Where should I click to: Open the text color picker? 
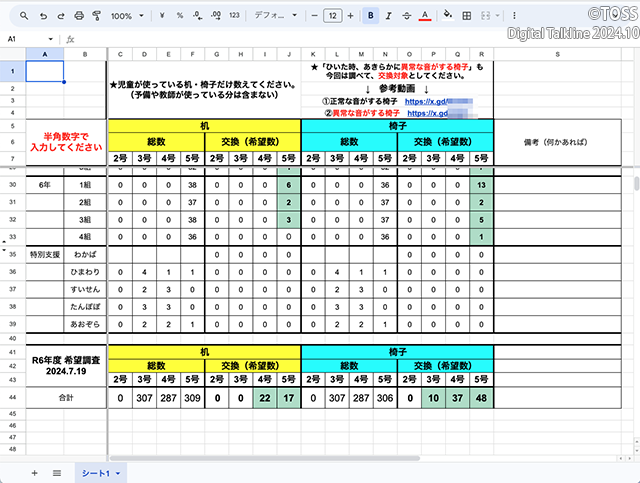coord(425,16)
